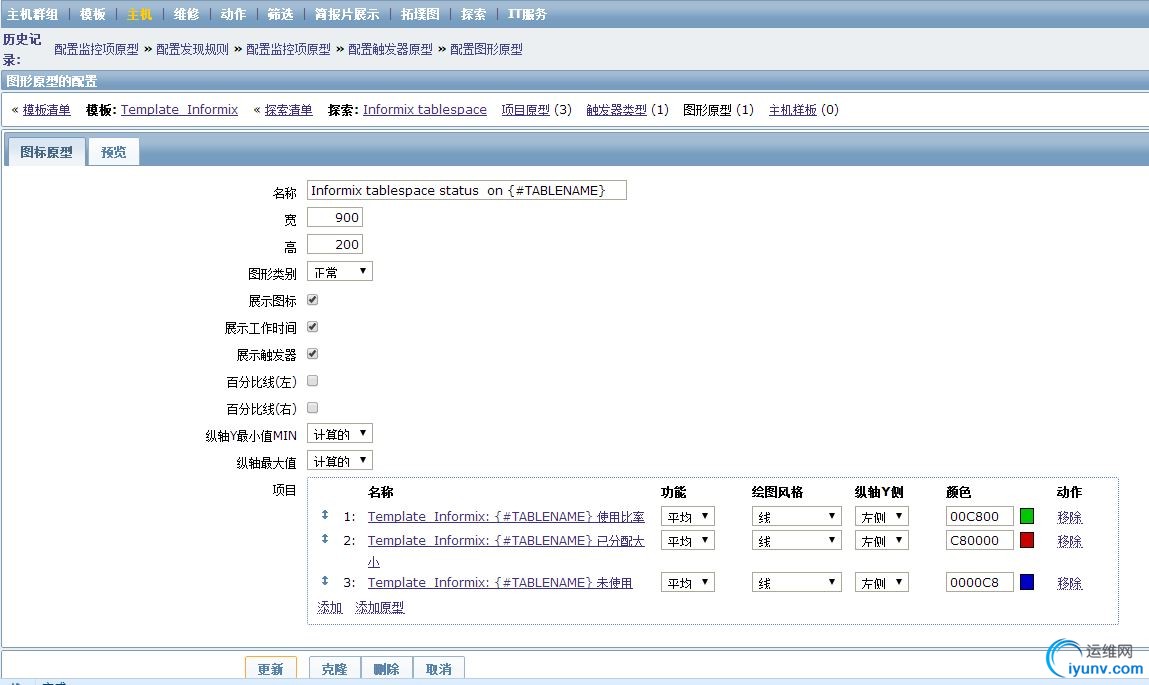Open 纵轴Y侧 dropdown for 使用比率 item
The height and width of the screenshot is (685, 1149).
click(x=882, y=516)
